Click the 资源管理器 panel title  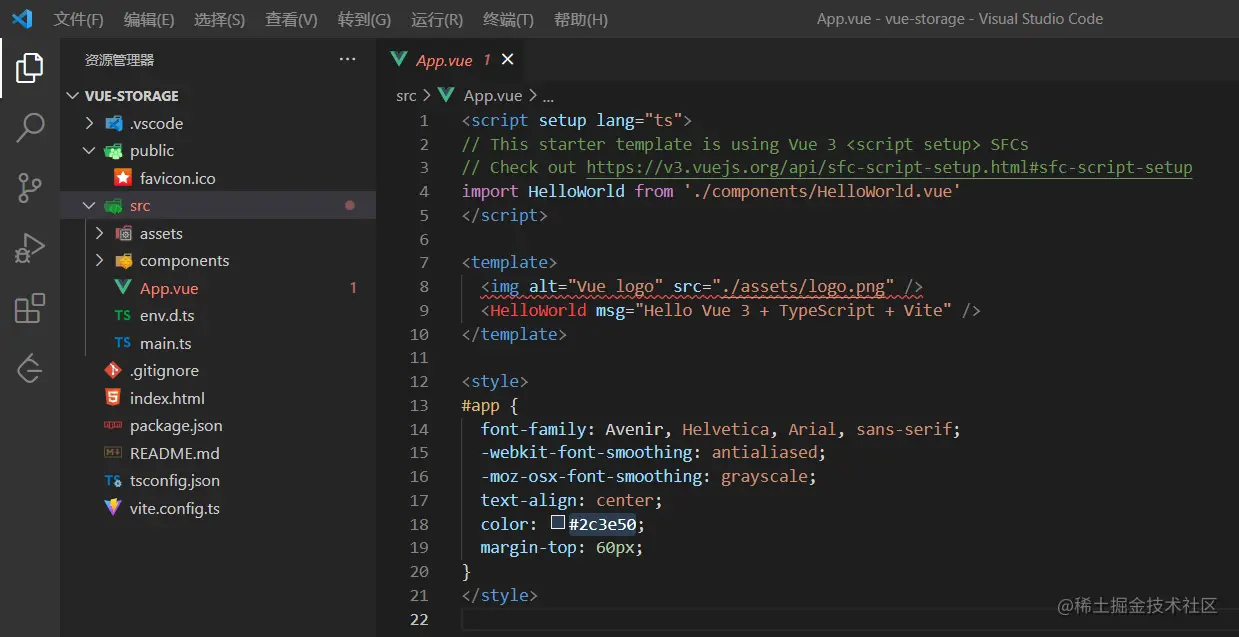(x=119, y=60)
